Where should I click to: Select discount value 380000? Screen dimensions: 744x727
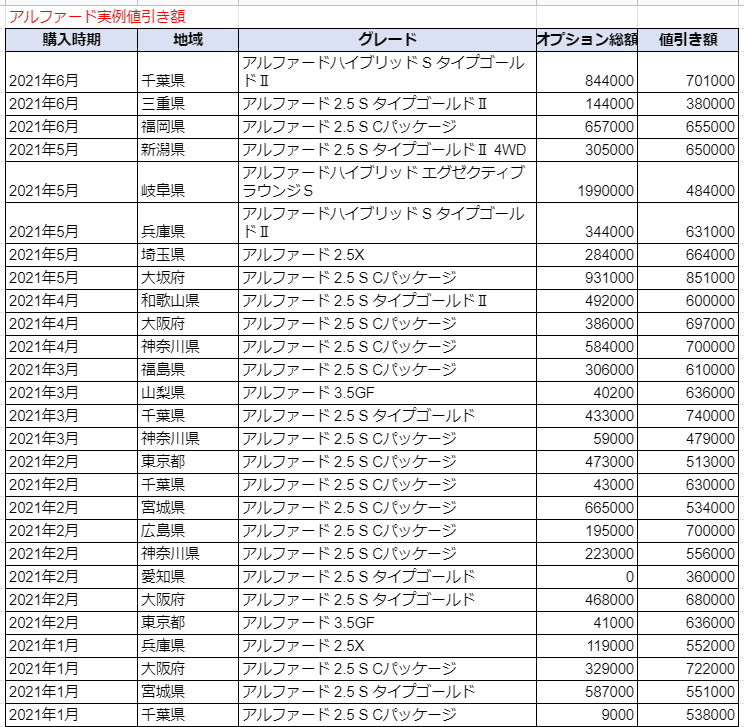[688, 104]
